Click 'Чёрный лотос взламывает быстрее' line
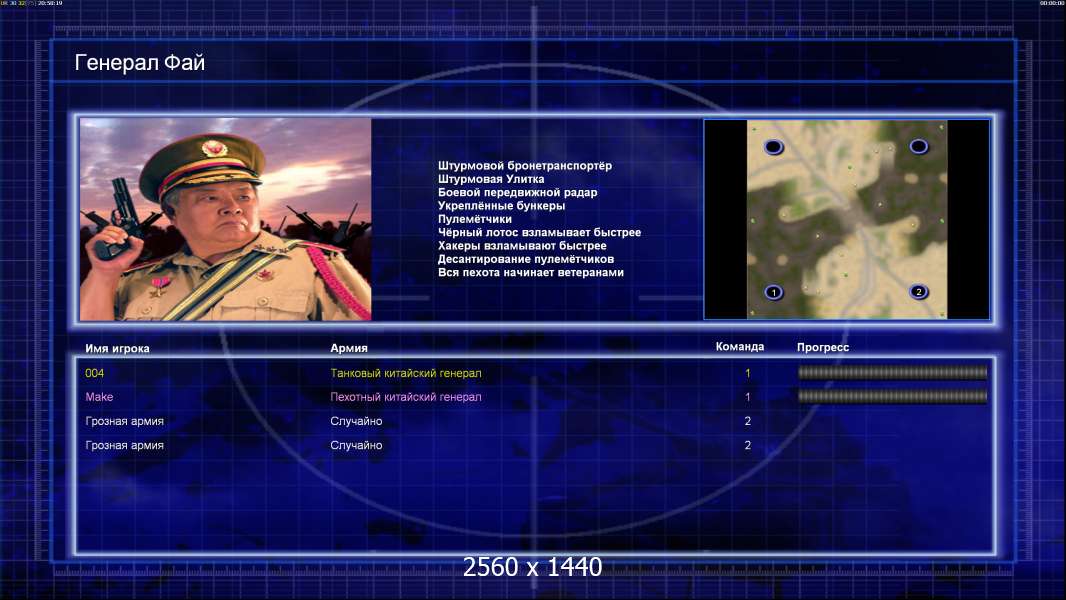The height and width of the screenshot is (600, 1066). [539, 232]
